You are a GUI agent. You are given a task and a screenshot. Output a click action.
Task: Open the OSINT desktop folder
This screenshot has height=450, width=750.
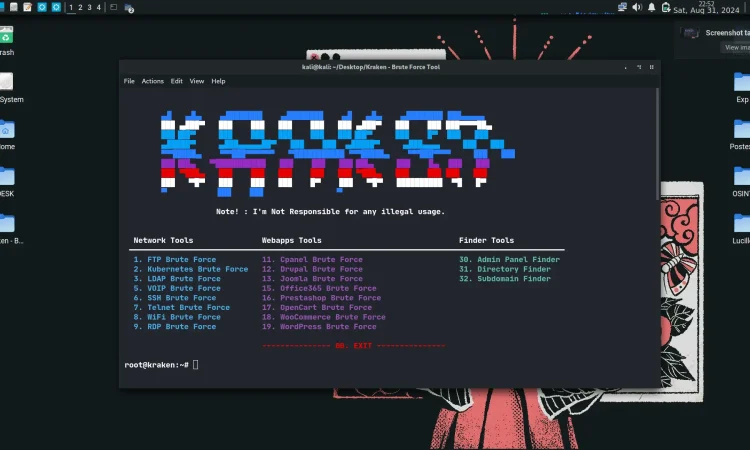click(x=741, y=182)
